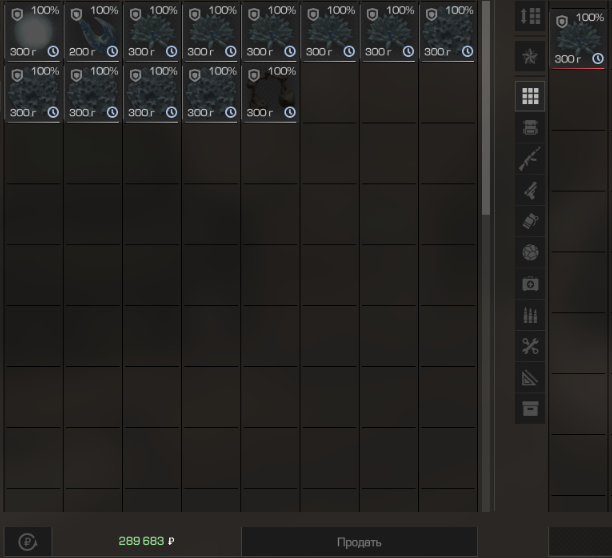The height and width of the screenshot is (558, 612).
Task: Click the ruble currency exchange icon
Action: coord(28,542)
